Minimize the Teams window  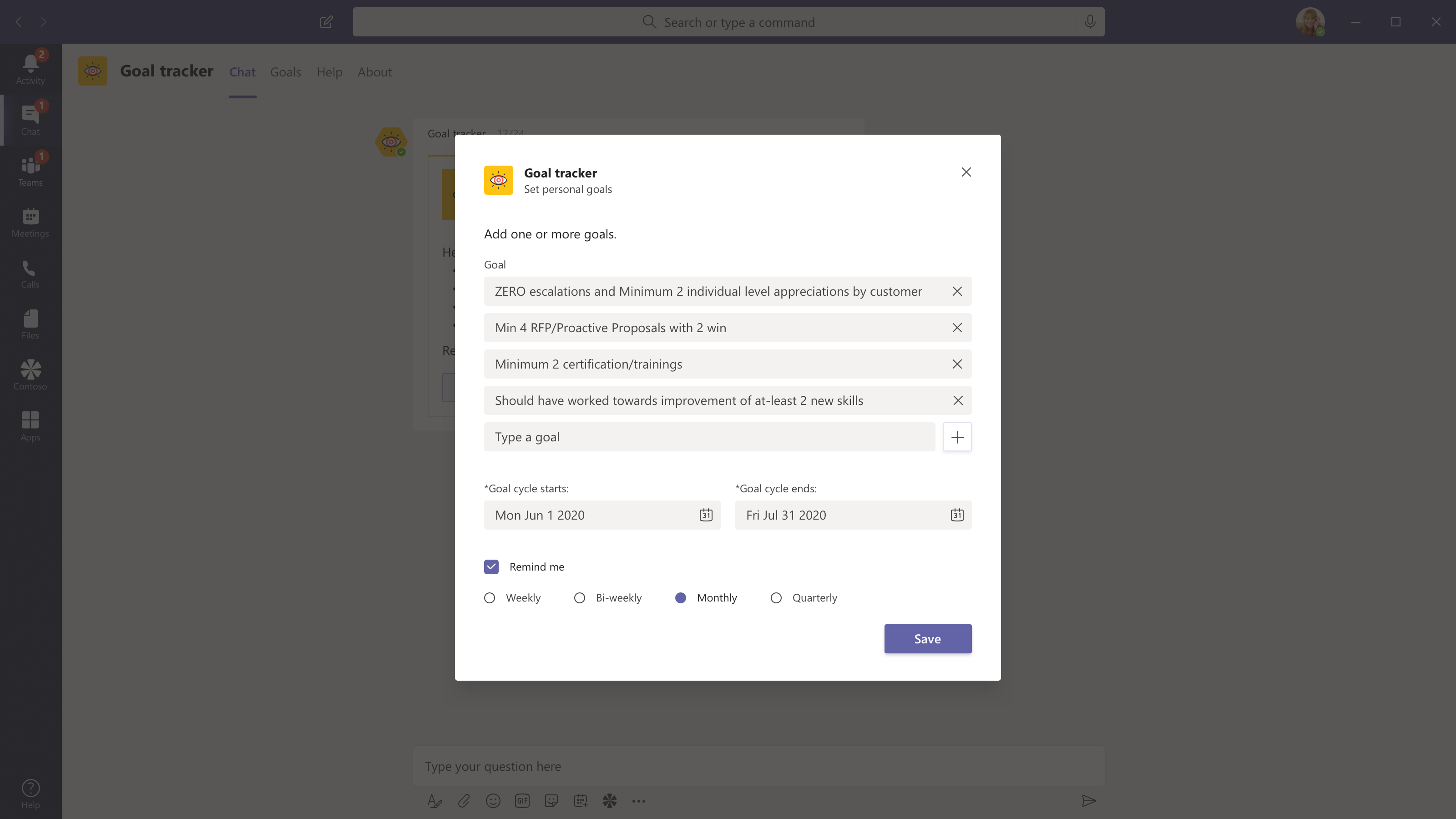pyautogui.click(x=1355, y=22)
